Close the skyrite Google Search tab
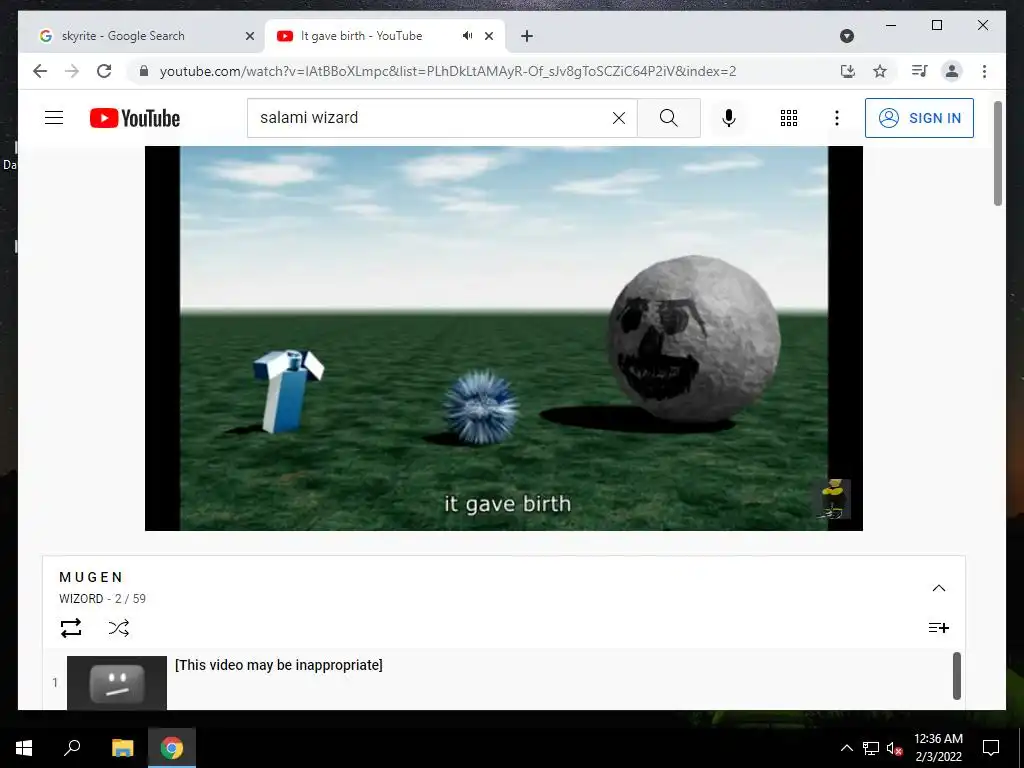The height and width of the screenshot is (768, 1024). (x=249, y=36)
